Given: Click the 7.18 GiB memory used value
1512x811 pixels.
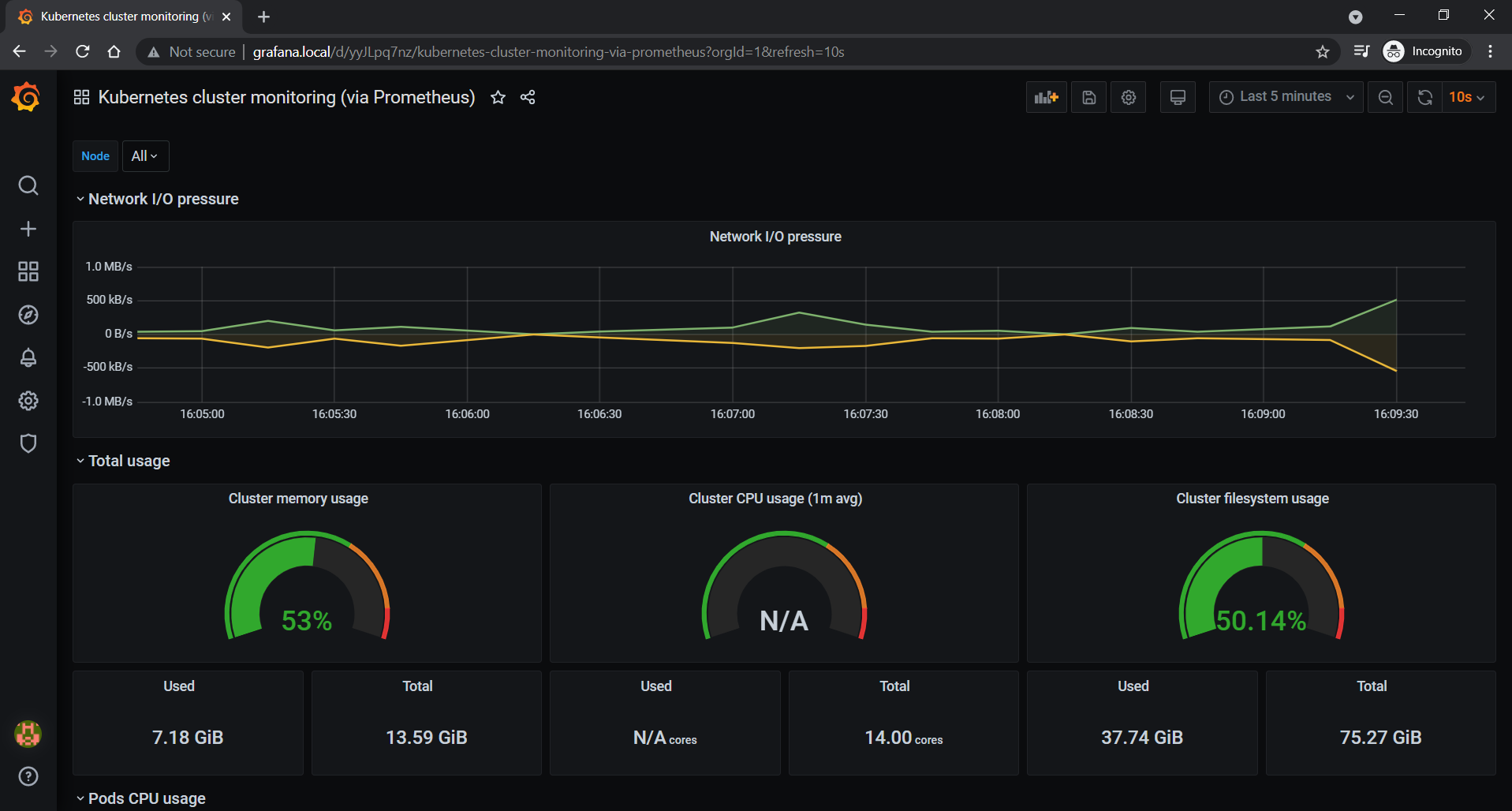Looking at the screenshot, I should pyautogui.click(x=188, y=738).
